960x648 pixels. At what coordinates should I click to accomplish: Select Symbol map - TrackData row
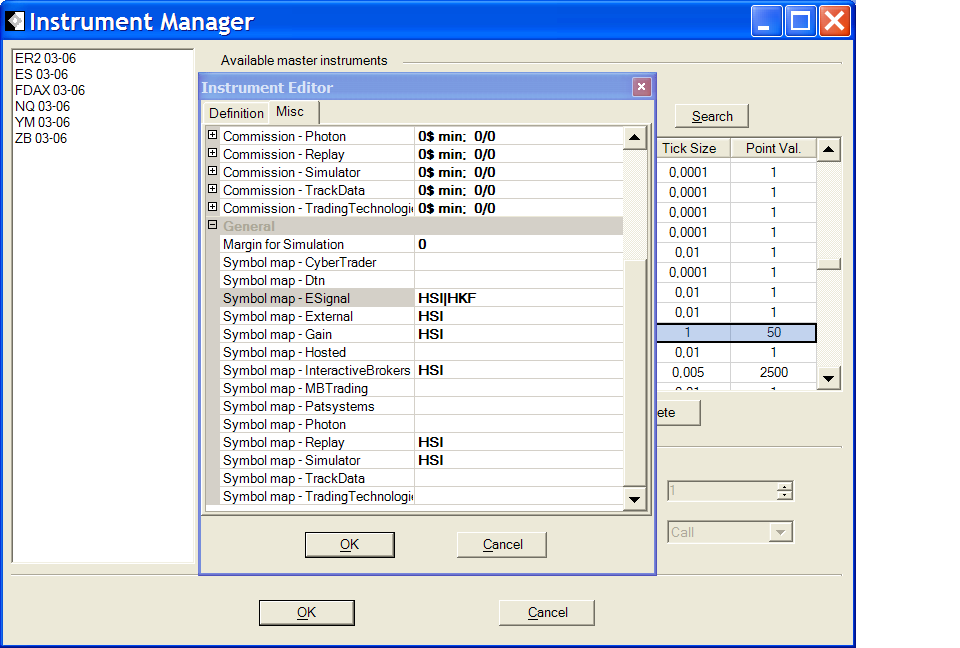point(421,478)
